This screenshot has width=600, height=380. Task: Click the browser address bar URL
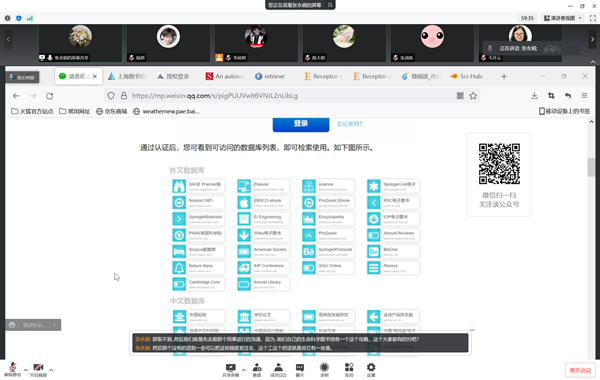coord(215,96)
